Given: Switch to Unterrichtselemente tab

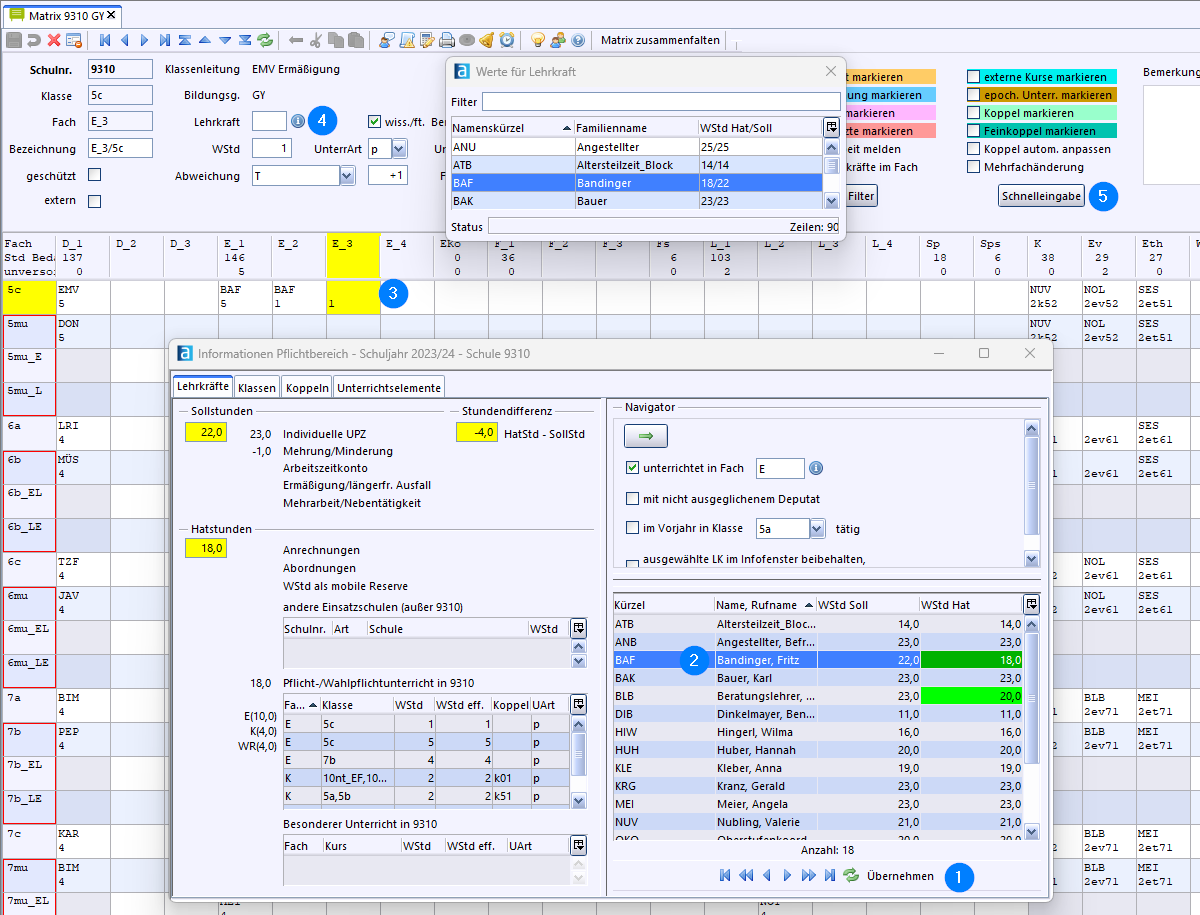Looking at the screenshot, I should 389,388.
